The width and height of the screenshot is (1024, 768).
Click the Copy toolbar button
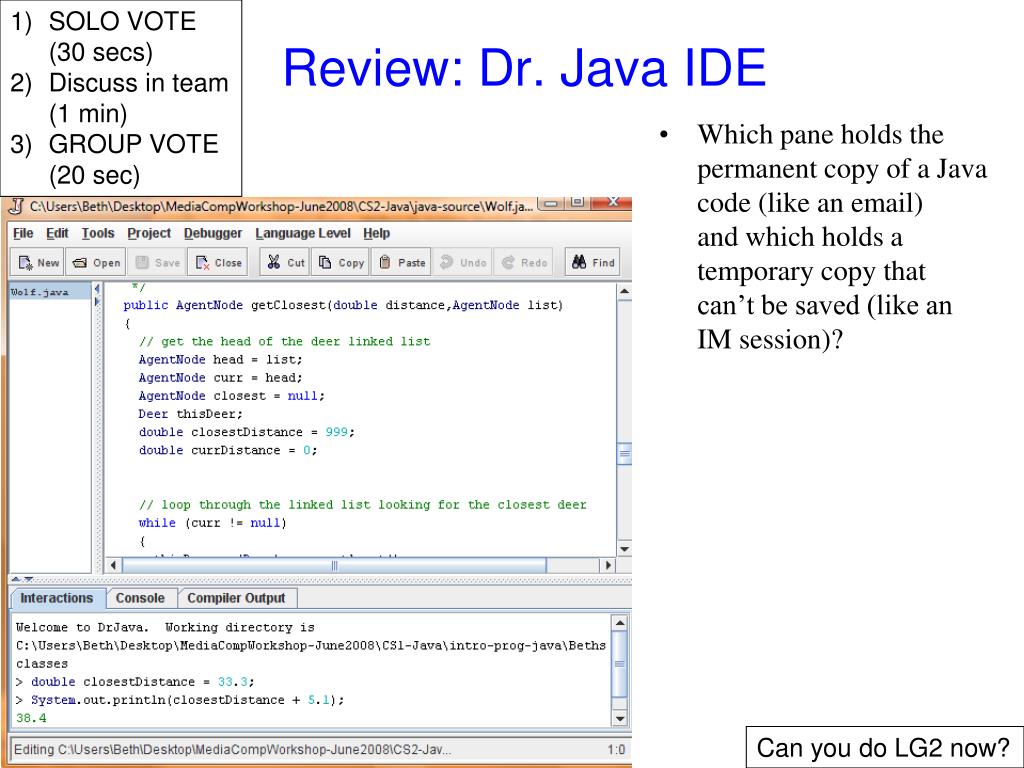point(340,263)
